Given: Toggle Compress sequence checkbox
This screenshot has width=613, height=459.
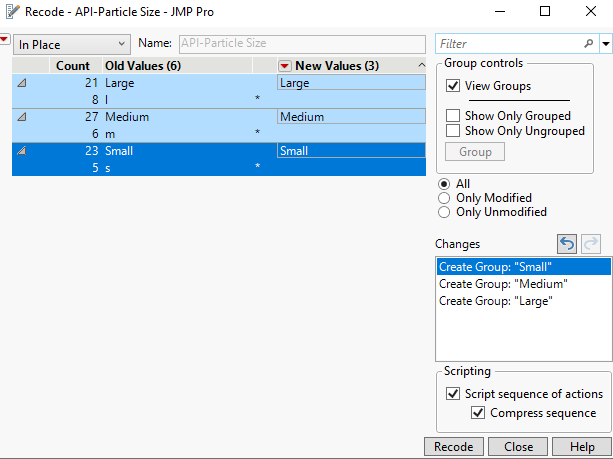Looking at the screenshot, I should [478, 413].
